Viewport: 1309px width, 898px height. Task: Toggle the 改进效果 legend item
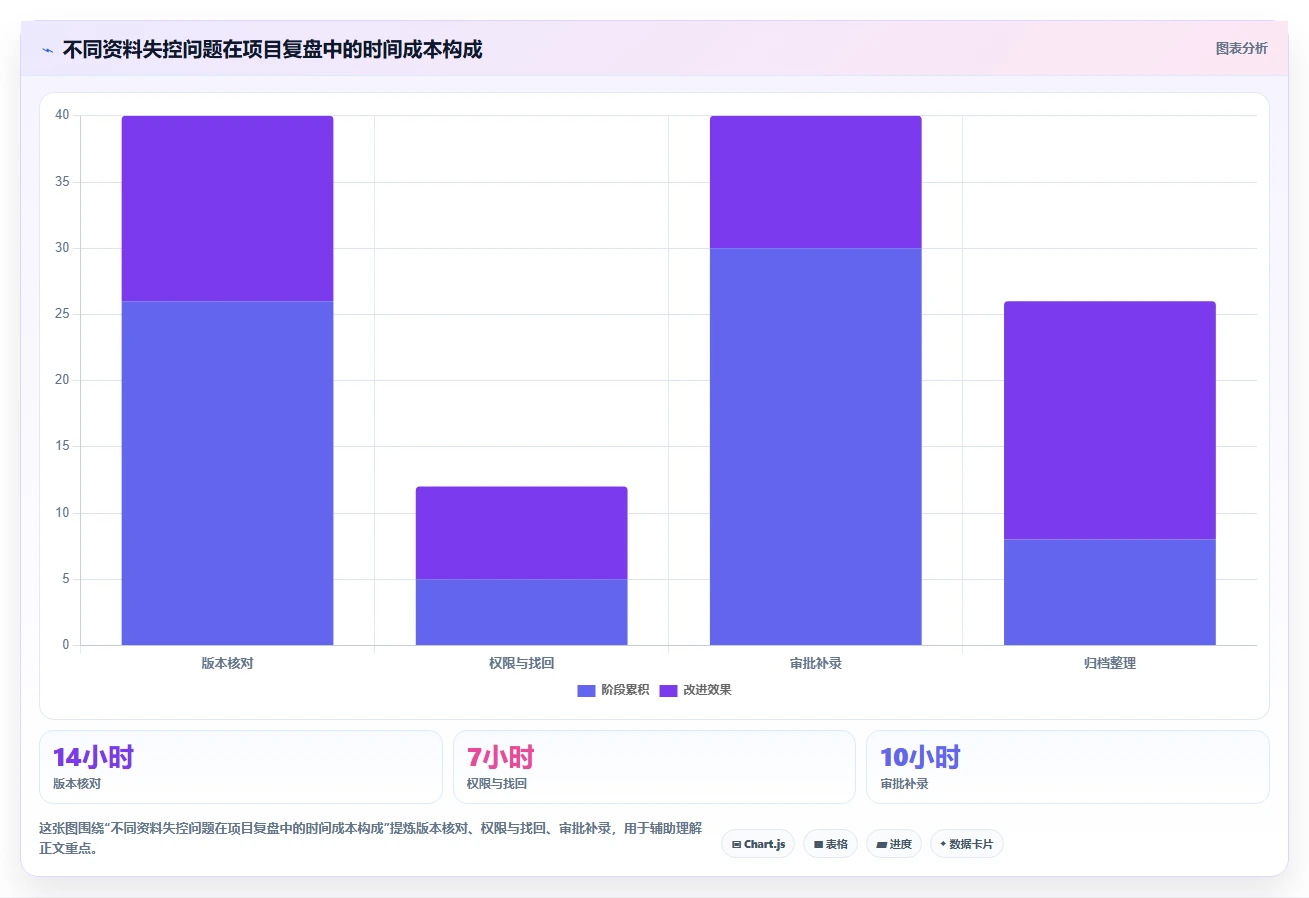coord(695,690)
